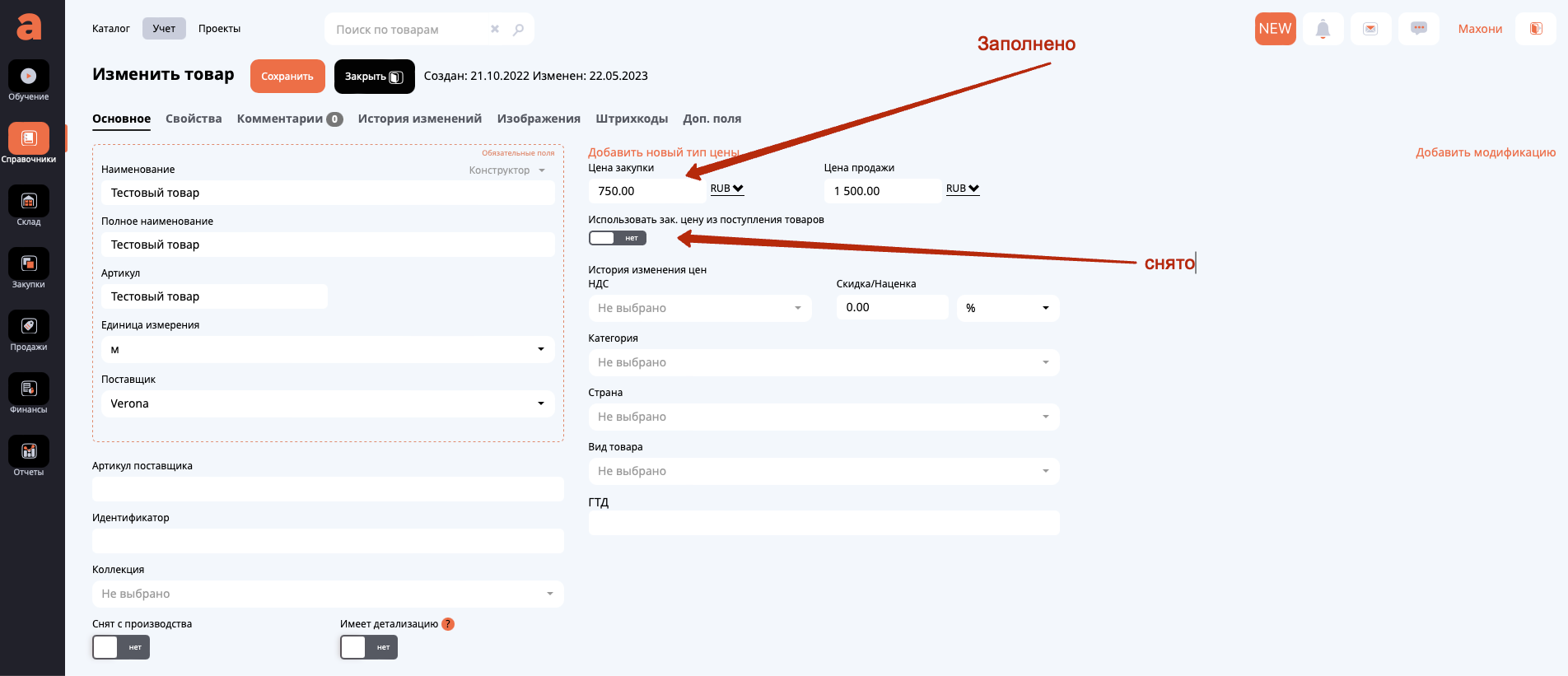1568x676 pixels.
Task: Open the Категория dropdown
Action: coord(824,362)
